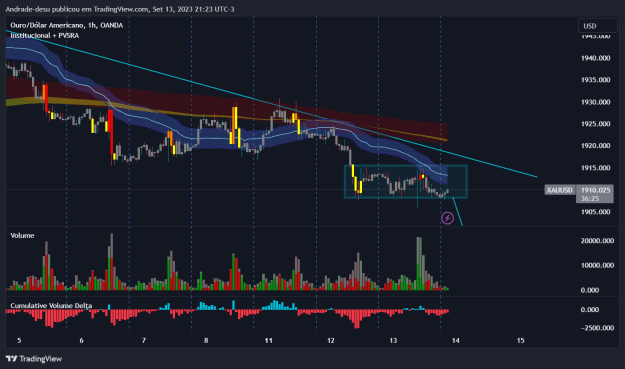Click the 1910.025 current price value

pos(596,190)
